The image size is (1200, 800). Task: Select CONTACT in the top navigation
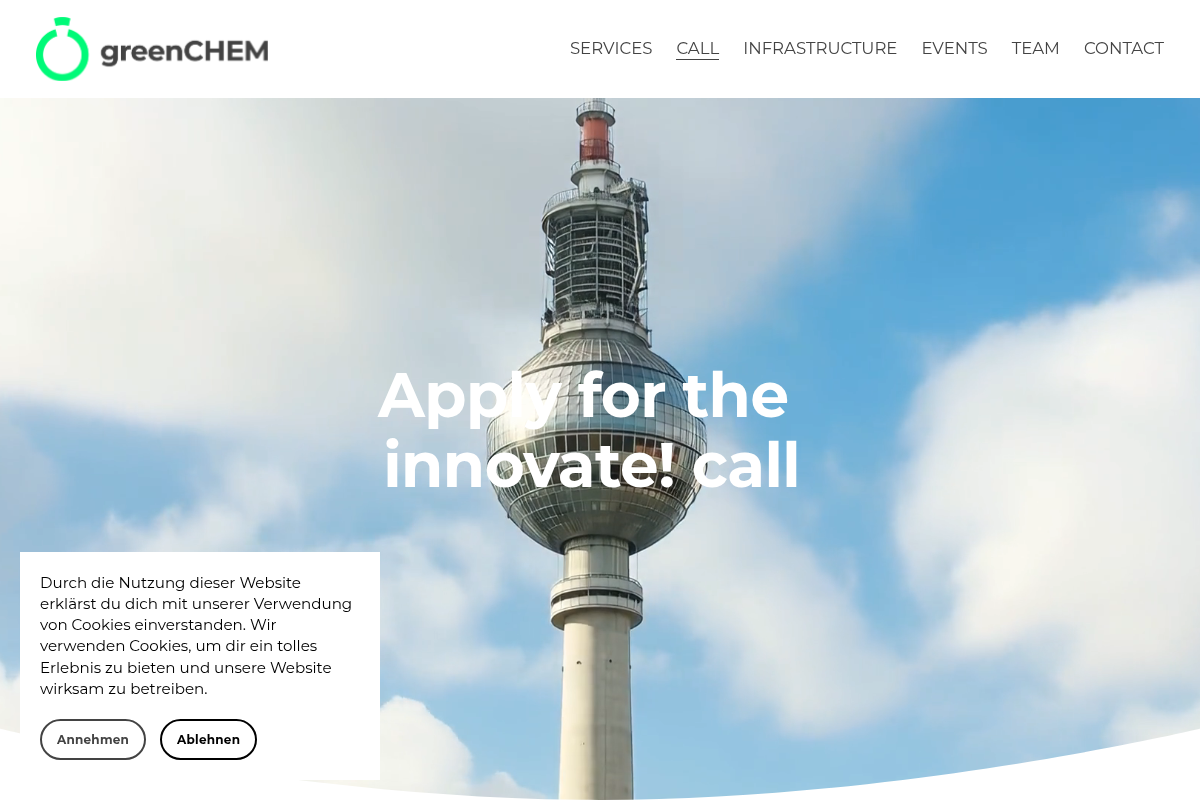[1124, 48]
